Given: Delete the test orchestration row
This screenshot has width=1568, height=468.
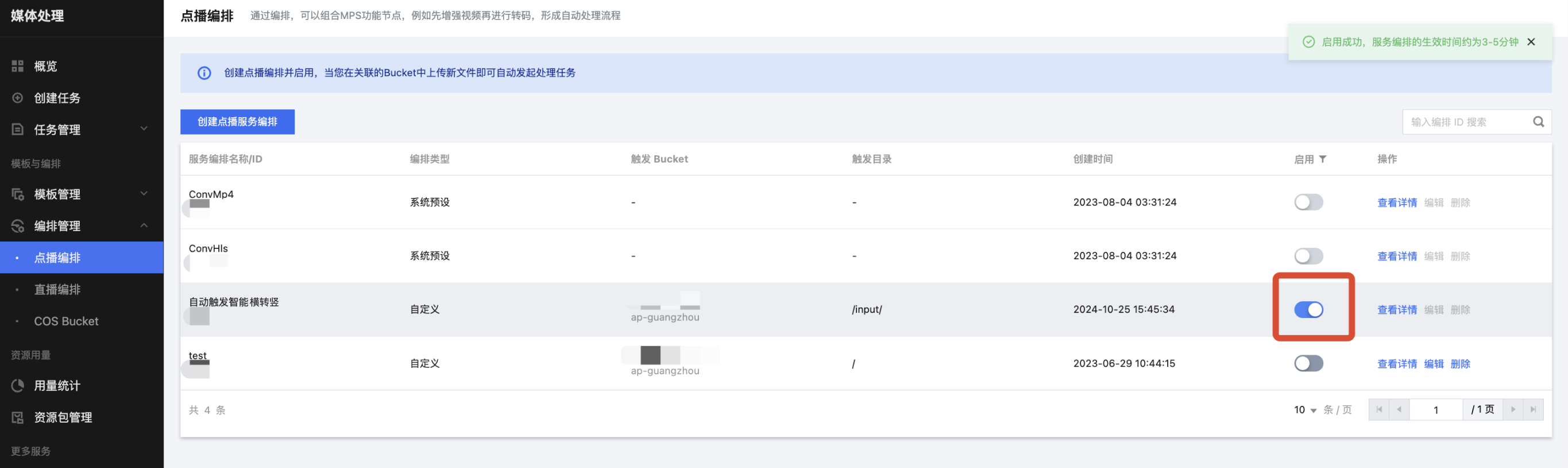Looking at the screenshot, I should click(1459, 364).
